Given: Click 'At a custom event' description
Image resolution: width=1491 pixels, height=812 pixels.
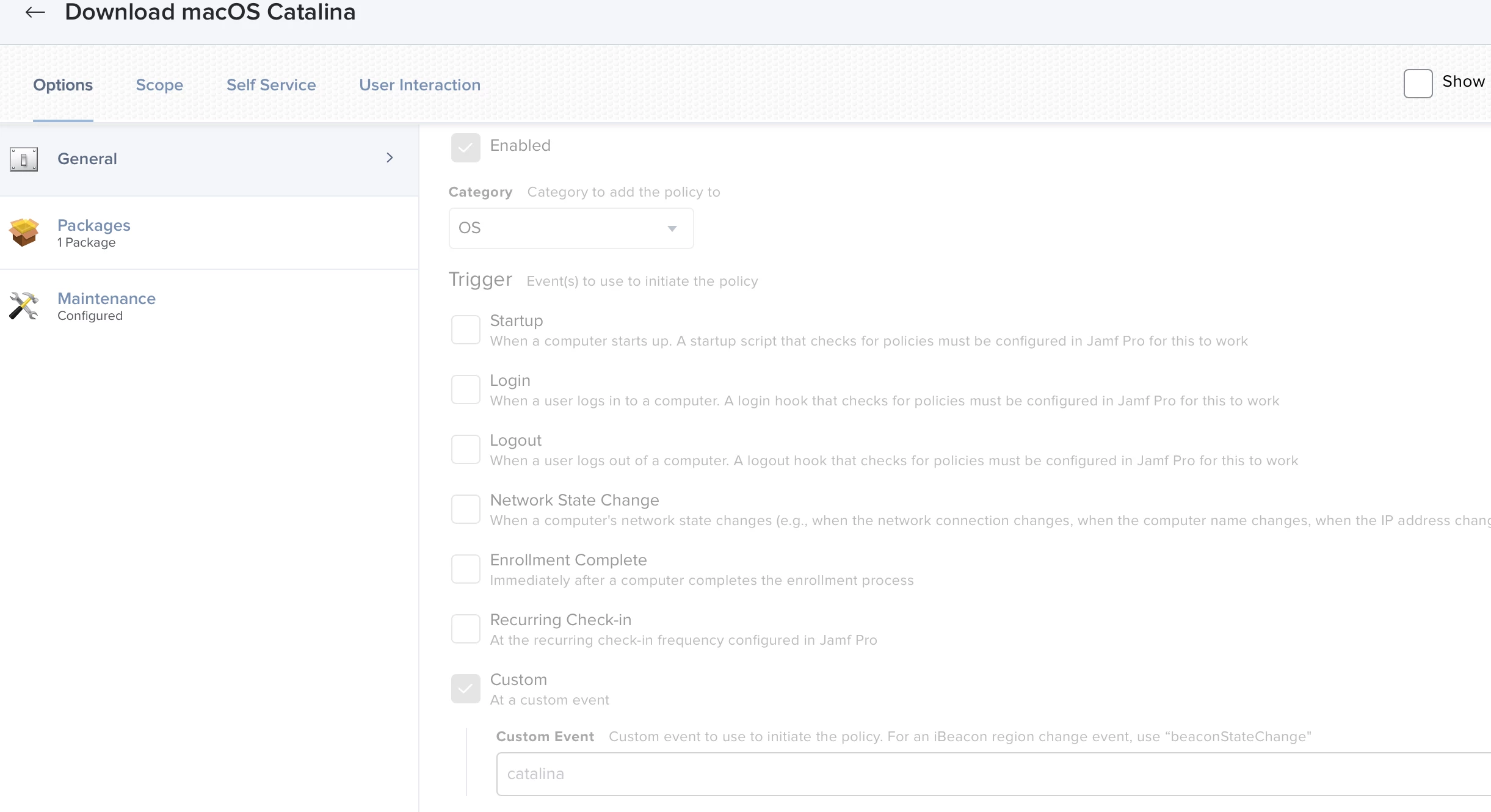Looking at the screenshot, I should pyautogui.click(x=550, y=700).
